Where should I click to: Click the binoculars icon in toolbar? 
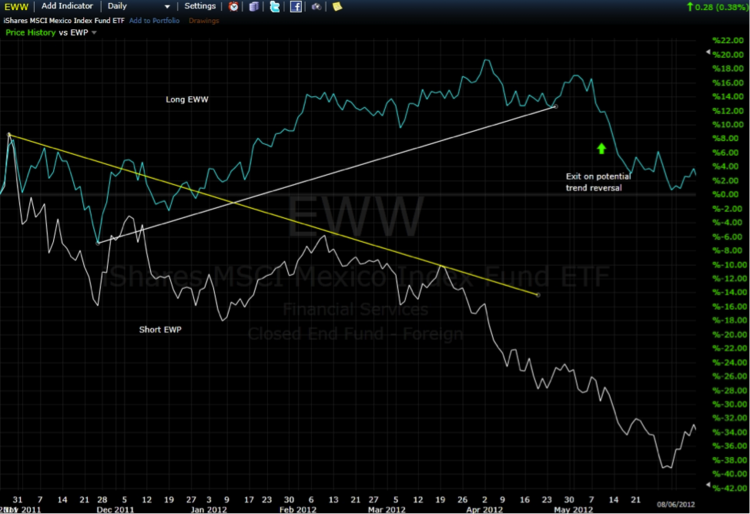(x=316, y=6)
